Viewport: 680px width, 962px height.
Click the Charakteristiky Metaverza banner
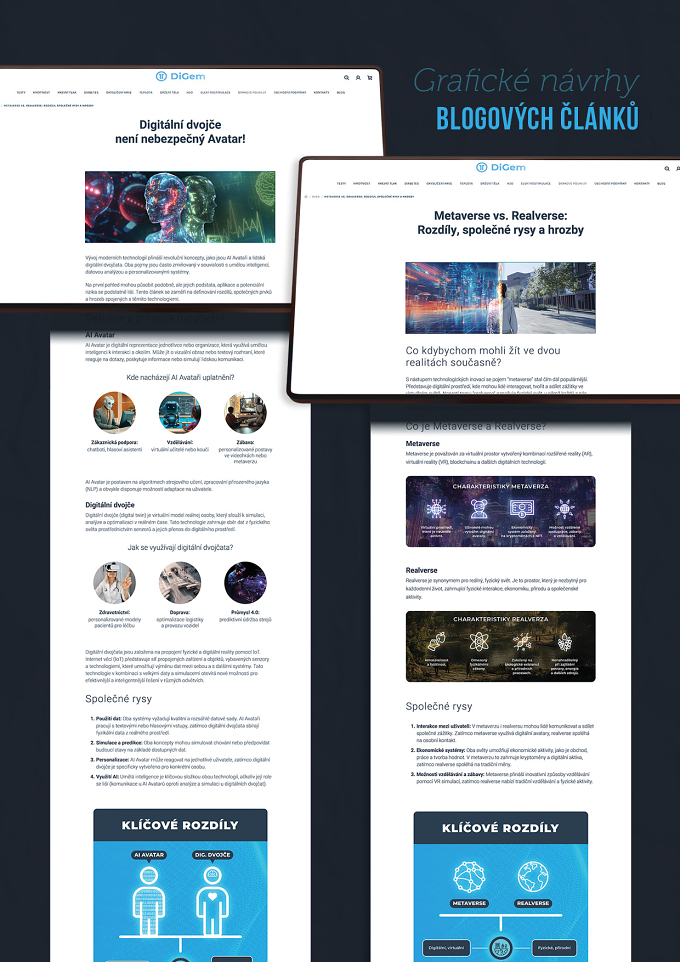click(x=500, y=512)
